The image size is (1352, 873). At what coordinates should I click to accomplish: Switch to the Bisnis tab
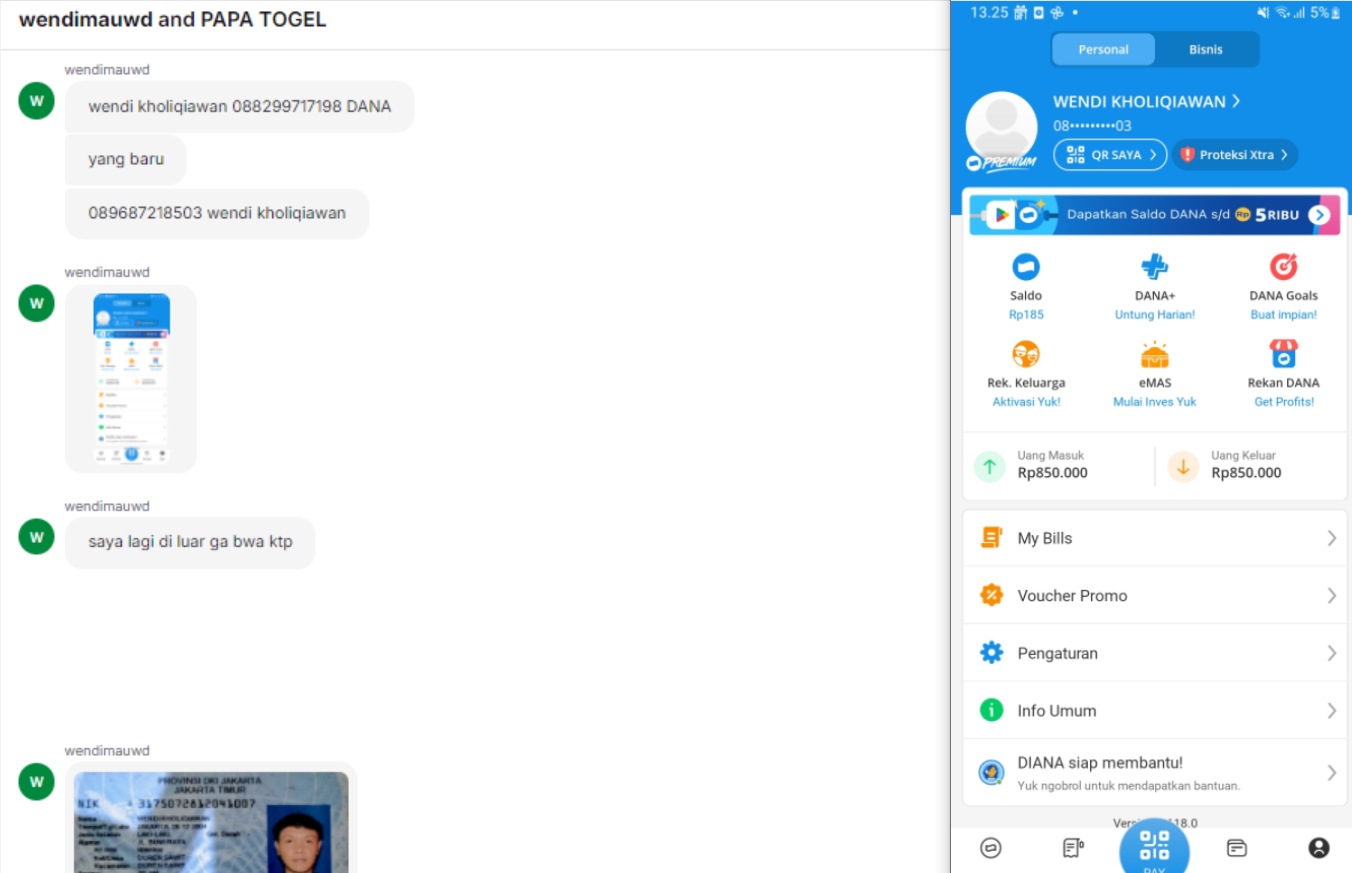(1206, 49)
